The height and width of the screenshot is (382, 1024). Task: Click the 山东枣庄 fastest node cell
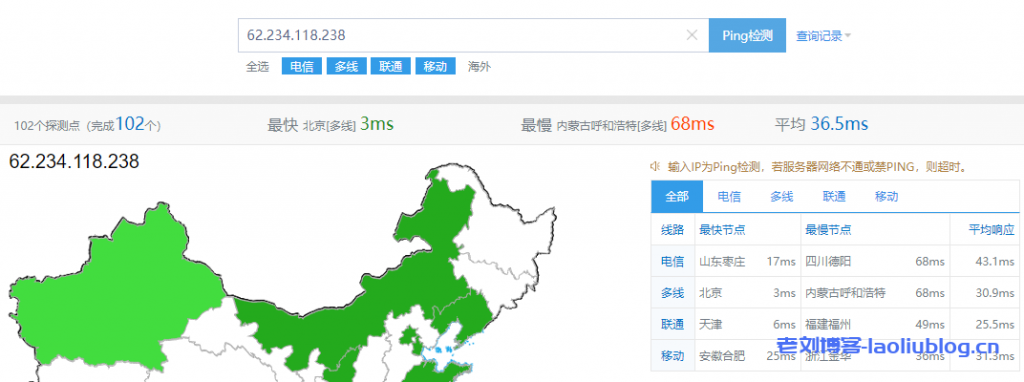(722, 262)
